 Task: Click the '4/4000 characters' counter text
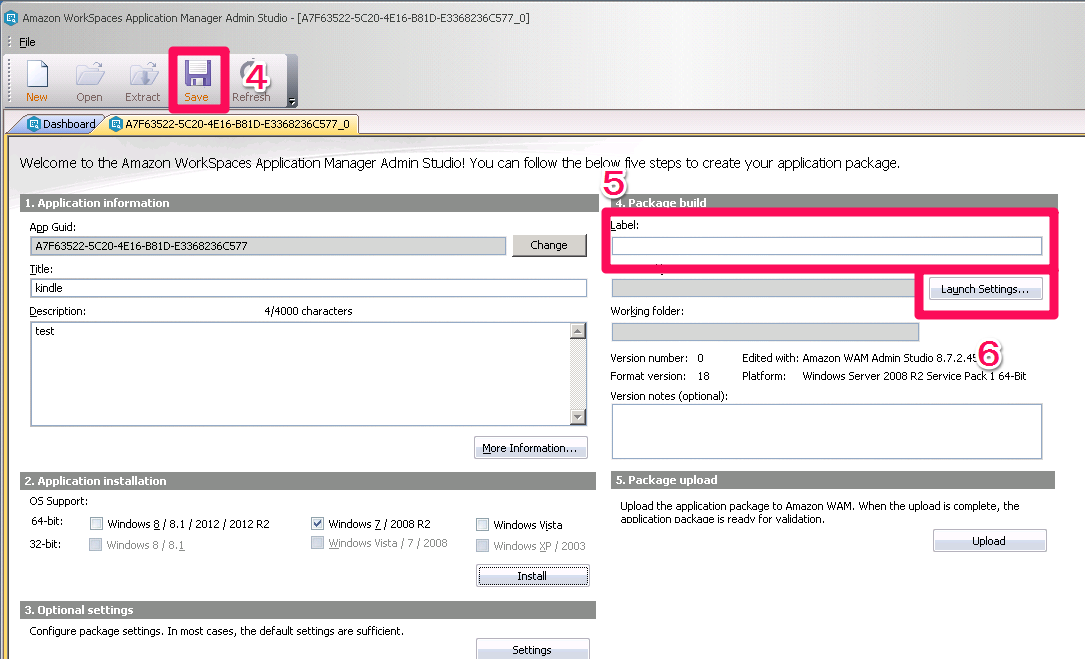click(x=309, y=312)
